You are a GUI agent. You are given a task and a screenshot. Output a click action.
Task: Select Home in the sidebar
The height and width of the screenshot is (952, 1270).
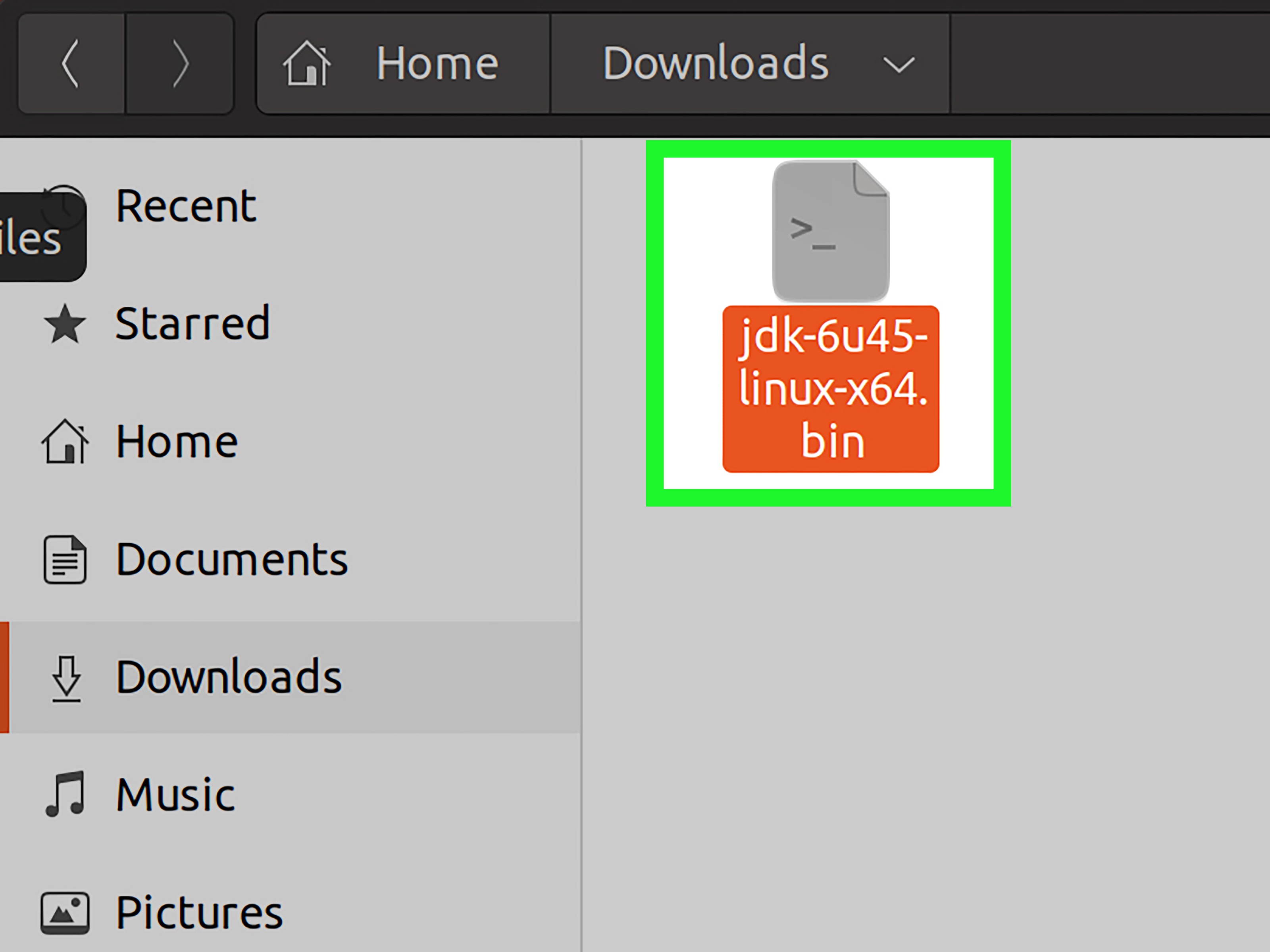coord(290,442)
